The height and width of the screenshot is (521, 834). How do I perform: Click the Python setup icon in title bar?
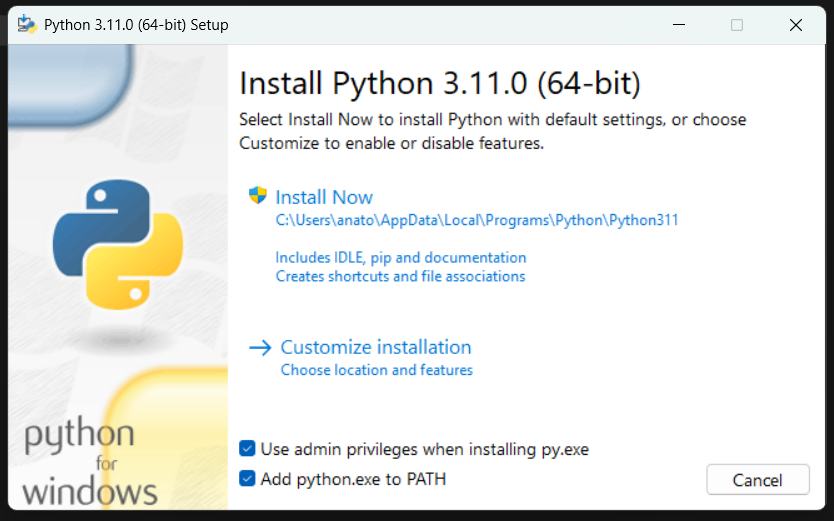tap(27, 25)
